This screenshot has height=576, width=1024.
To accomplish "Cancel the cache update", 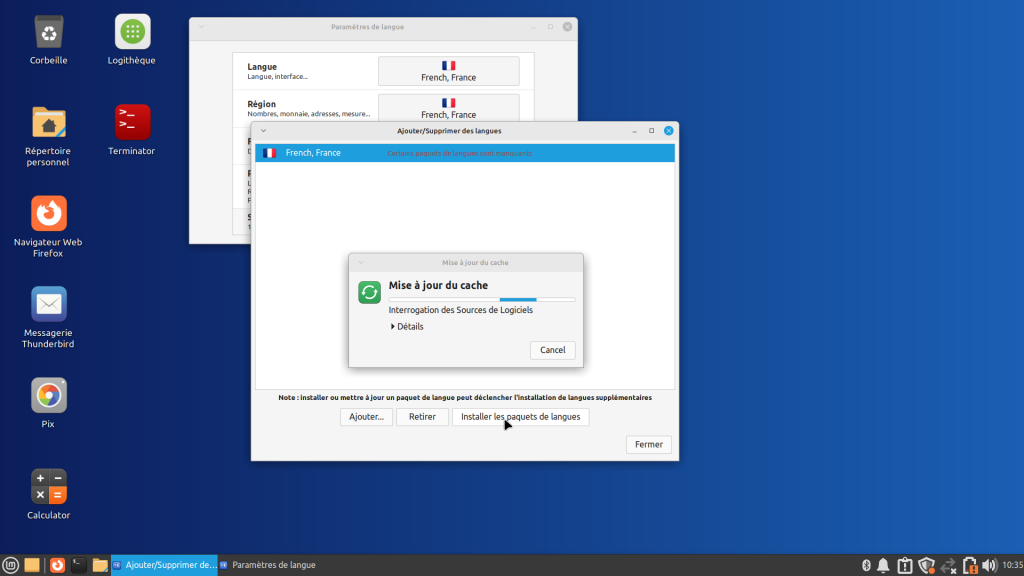I will 552,350.
